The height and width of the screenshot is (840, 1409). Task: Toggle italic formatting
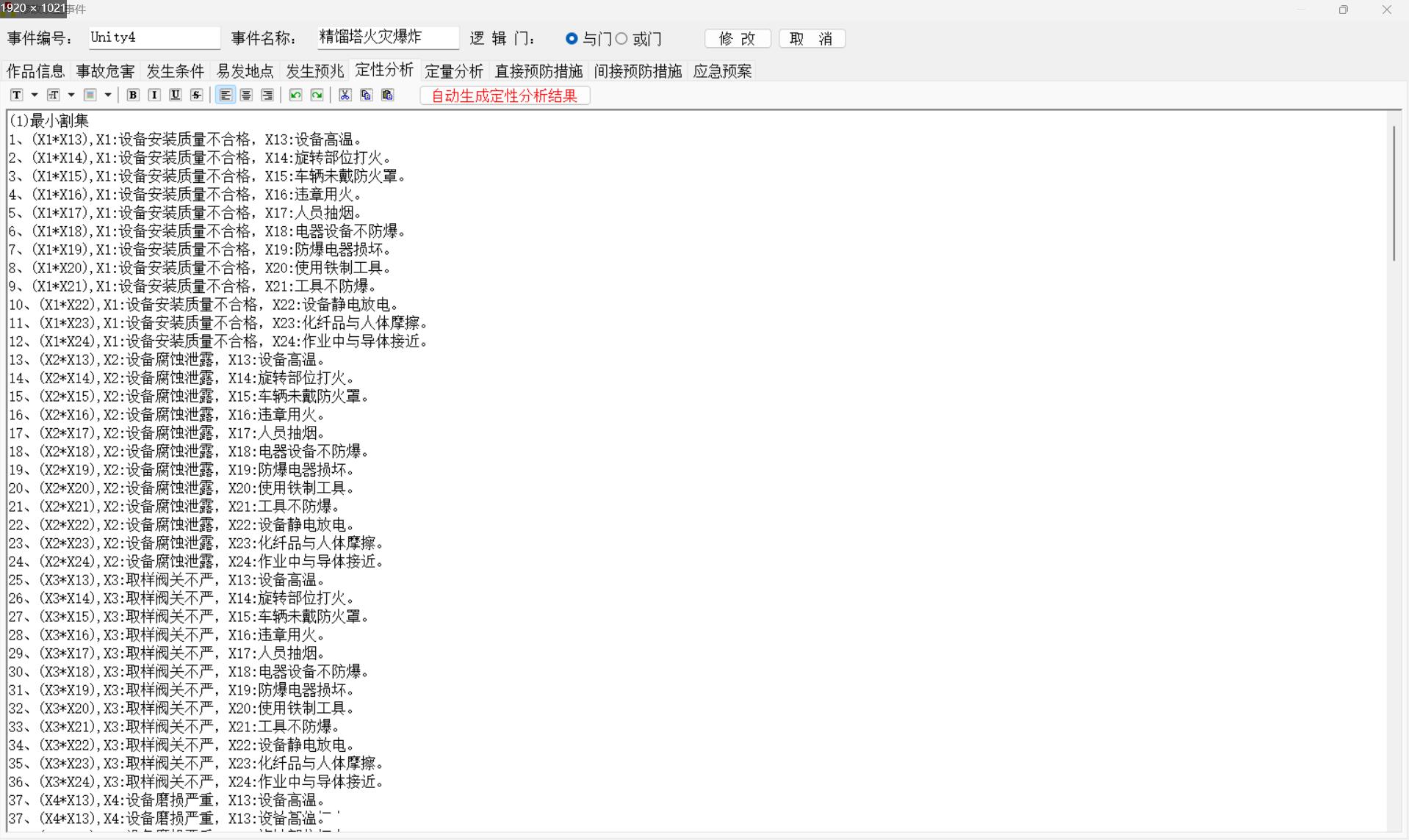[x=154, y=95]
